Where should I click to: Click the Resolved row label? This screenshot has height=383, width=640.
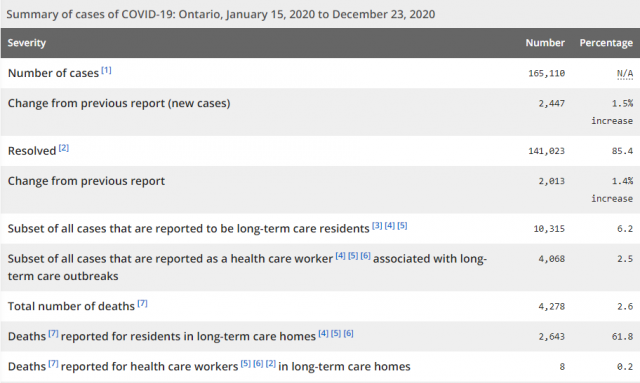pyautogui.click(x=32, y=151)
